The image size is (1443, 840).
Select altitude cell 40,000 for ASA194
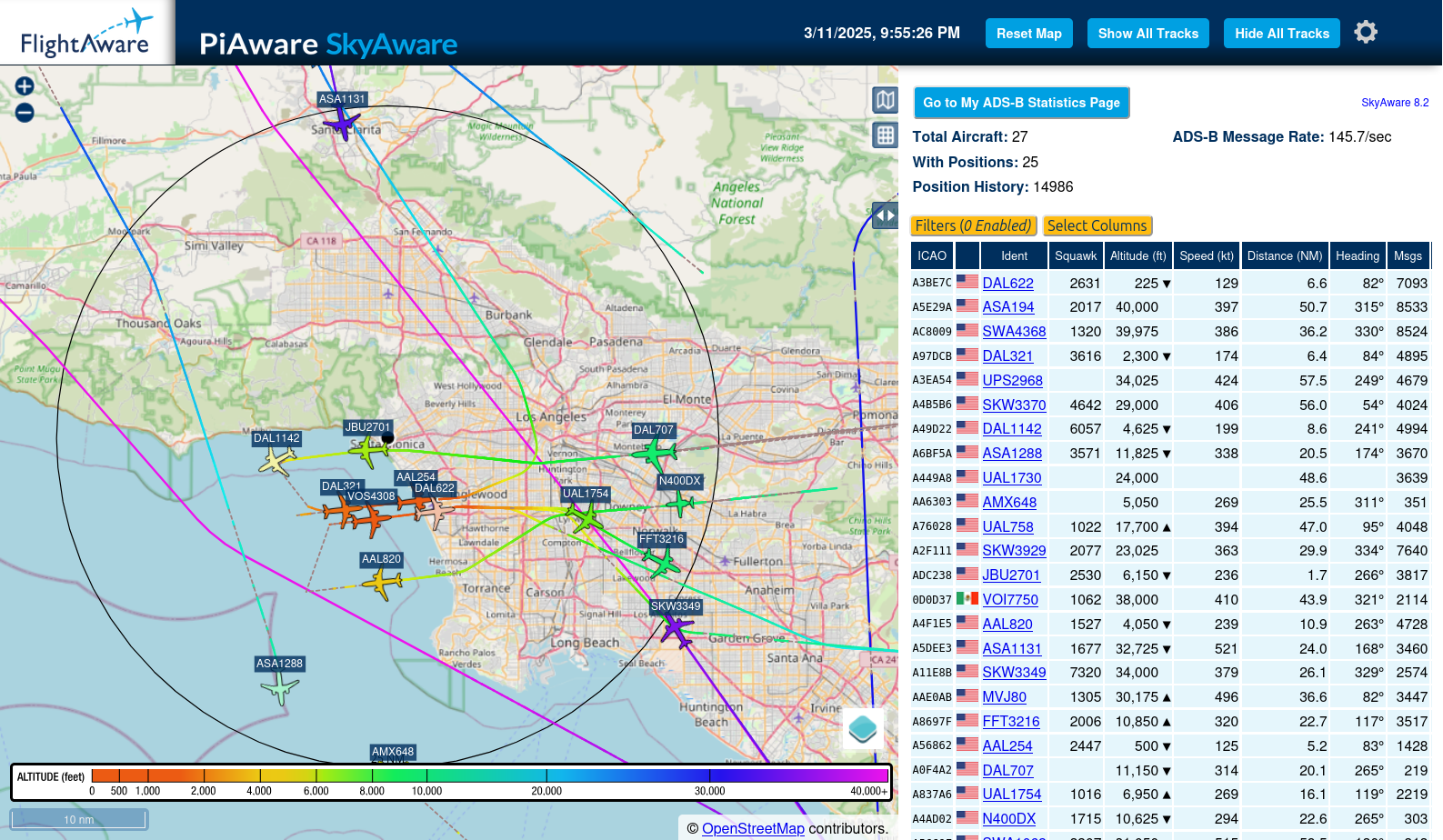point(1137,307)
